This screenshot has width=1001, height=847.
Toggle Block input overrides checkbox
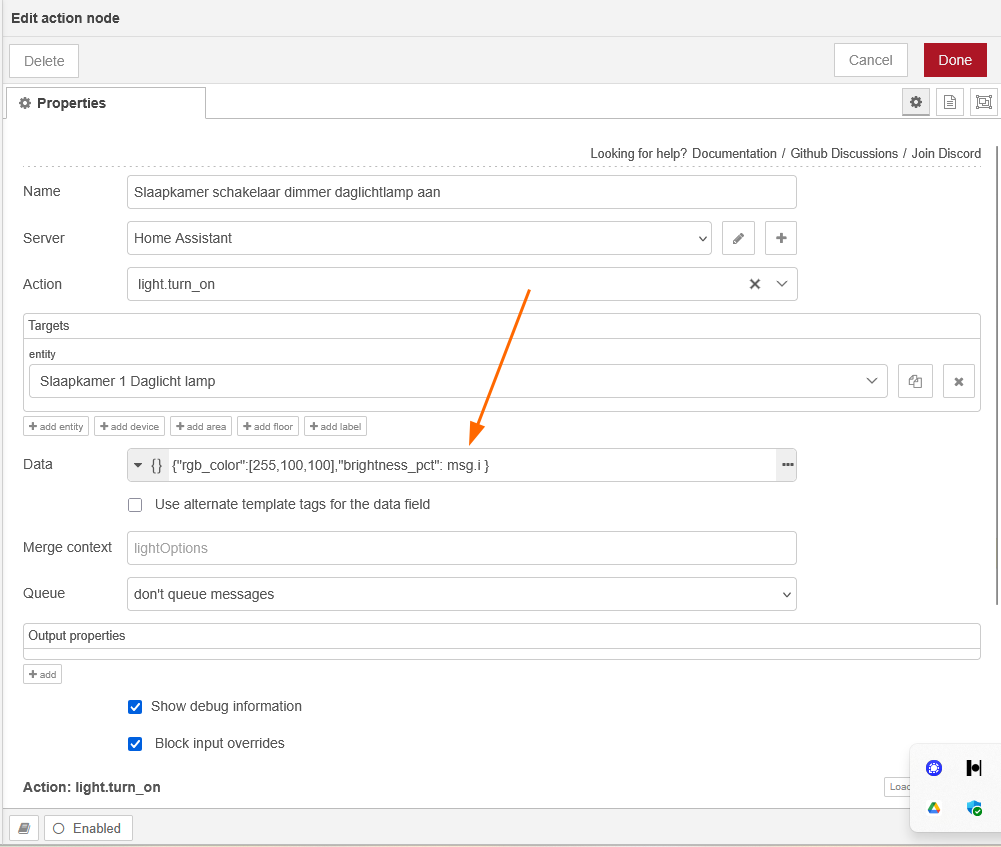click(135, 744)
